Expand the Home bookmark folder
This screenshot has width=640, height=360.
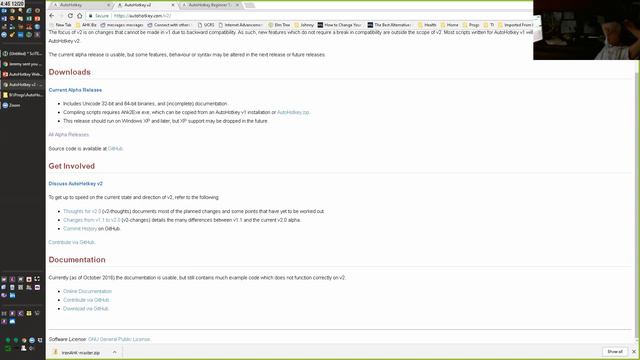click(x=449, y=25)
